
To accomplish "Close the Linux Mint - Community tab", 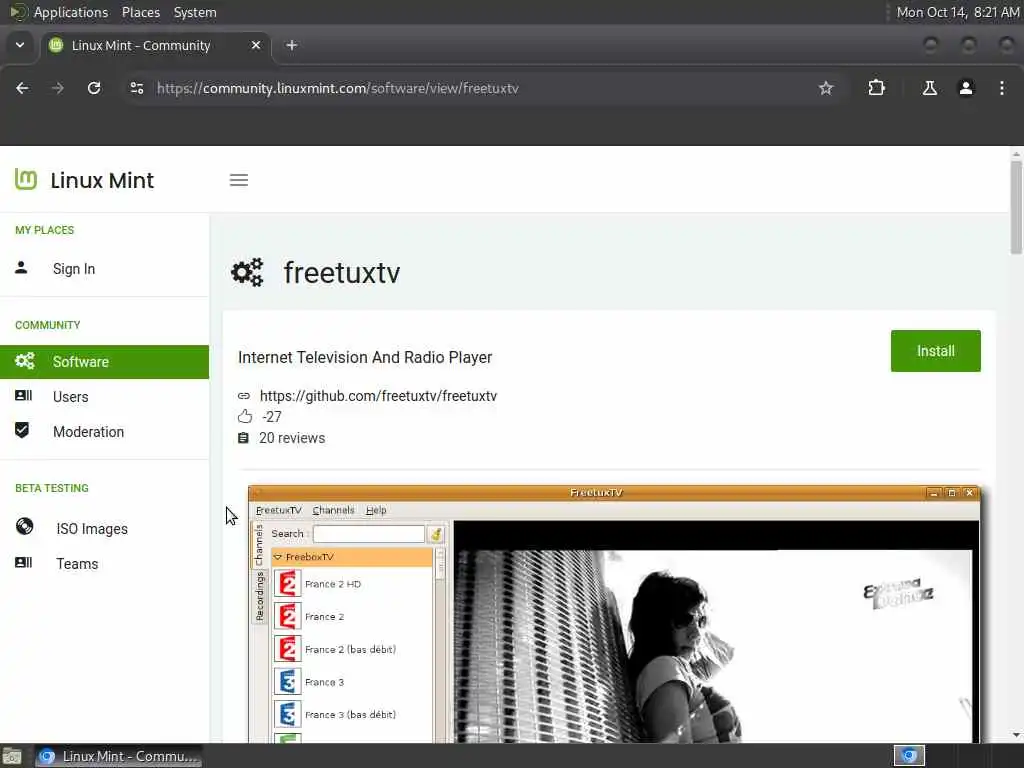I will coord(256,45).
